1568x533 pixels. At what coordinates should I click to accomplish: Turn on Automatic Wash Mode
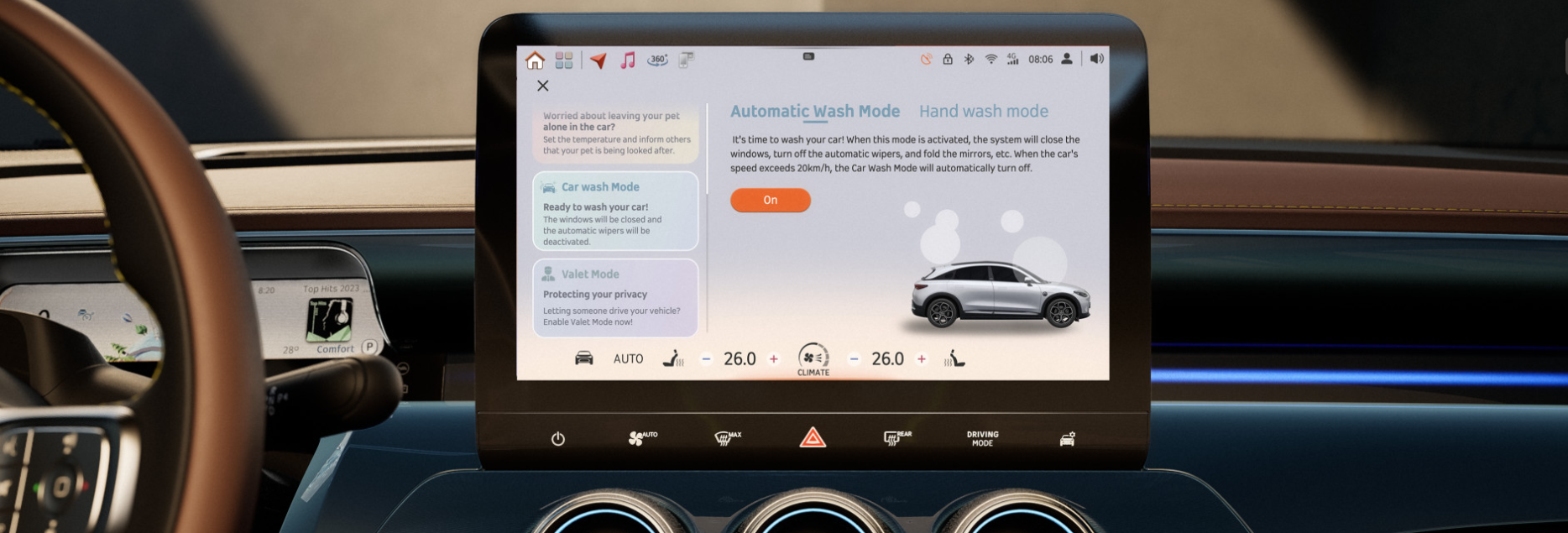pos(770,201)
